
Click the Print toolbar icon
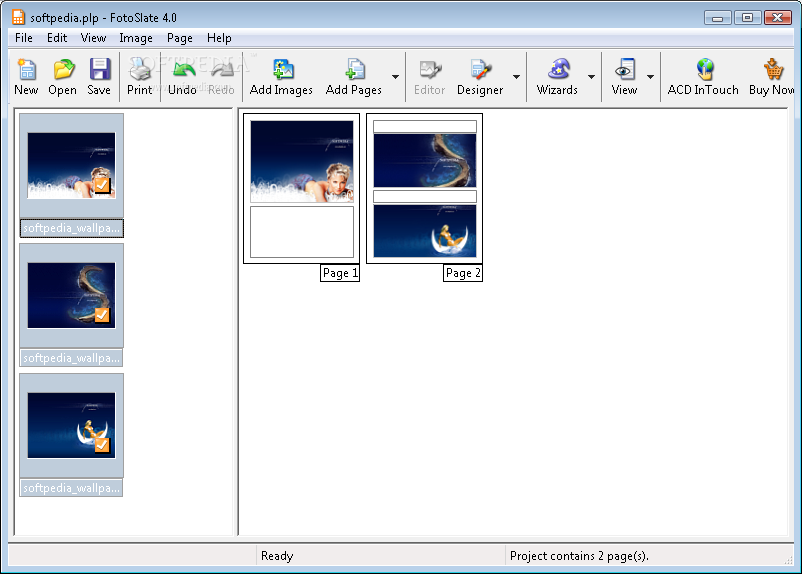(x=139, y=69)
